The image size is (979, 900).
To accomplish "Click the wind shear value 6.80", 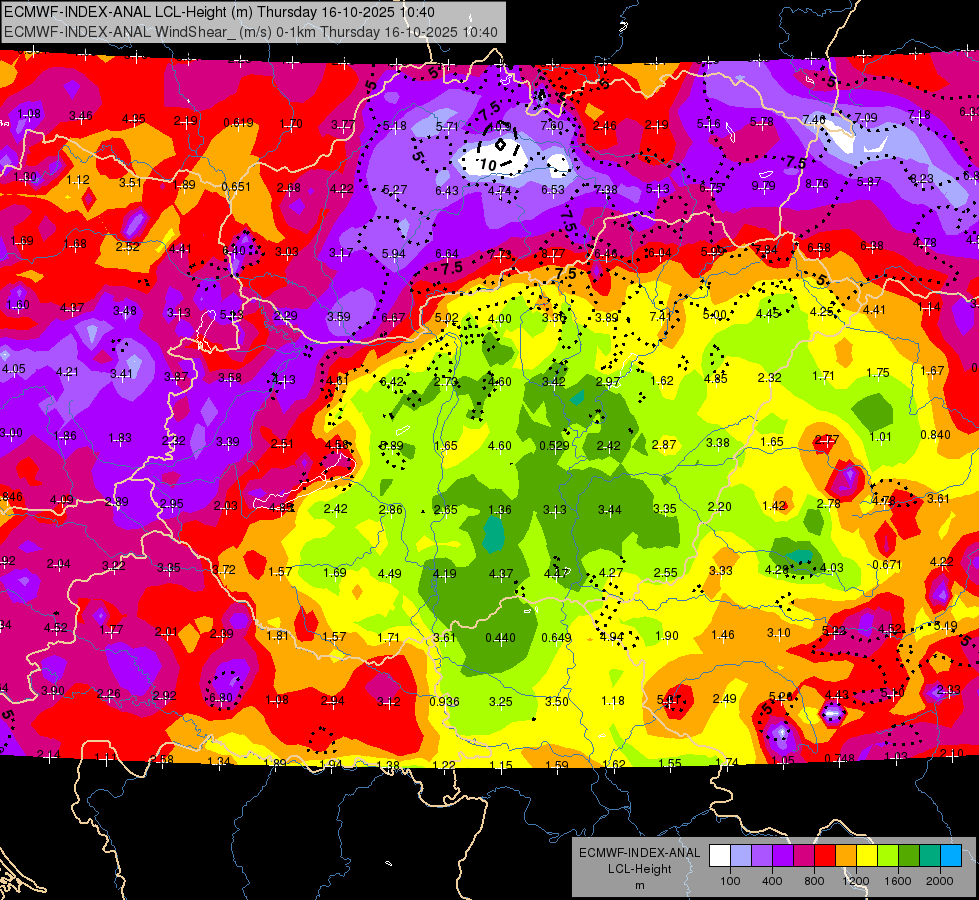I will click(x=221, y=698).
